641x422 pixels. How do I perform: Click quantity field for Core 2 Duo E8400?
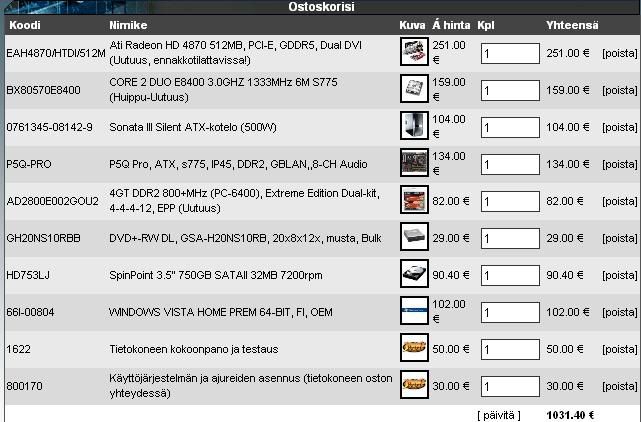click(x=510, y=90)
